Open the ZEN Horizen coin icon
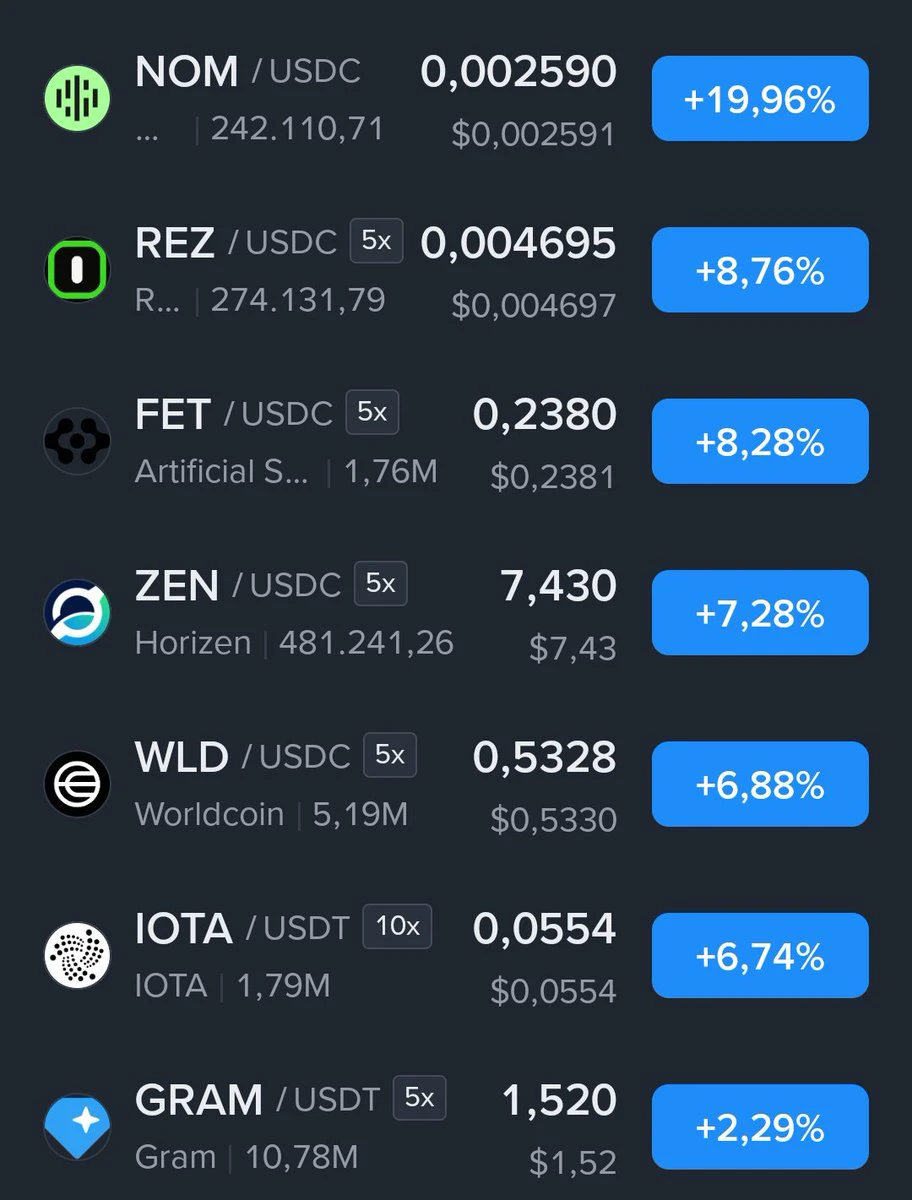Viewport: 912px width, 1200px height. 77,613
